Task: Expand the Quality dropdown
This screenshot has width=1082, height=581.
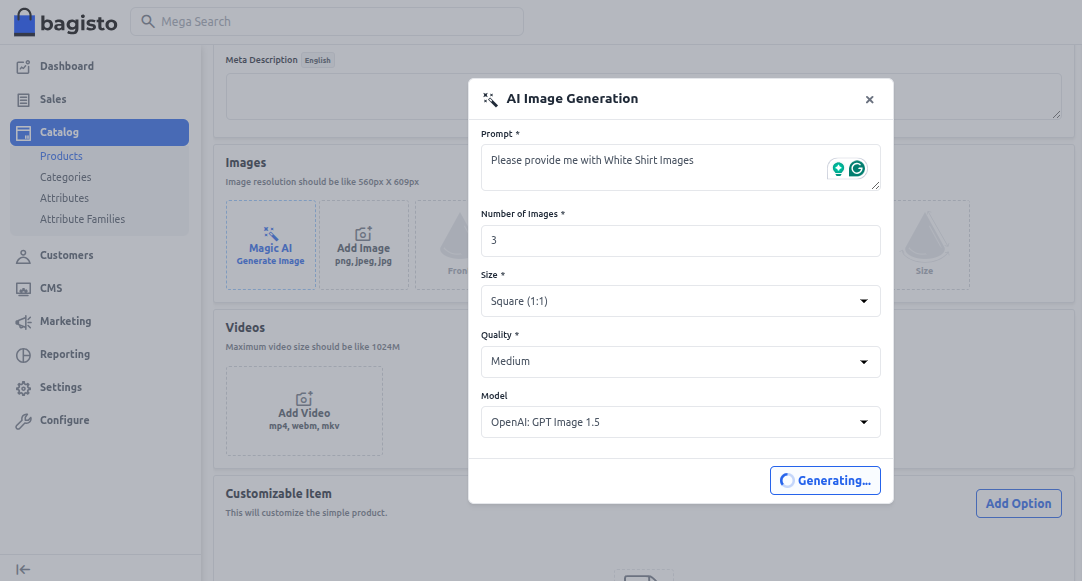Action: (680, 362)
